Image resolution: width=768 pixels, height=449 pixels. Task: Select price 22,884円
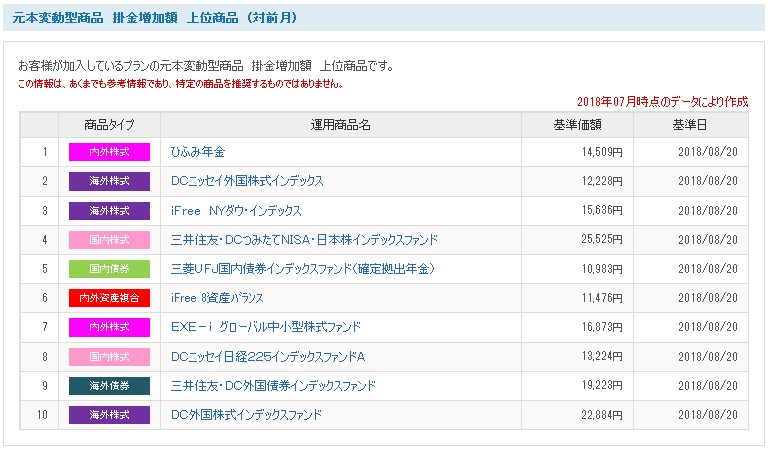(602, 415)
